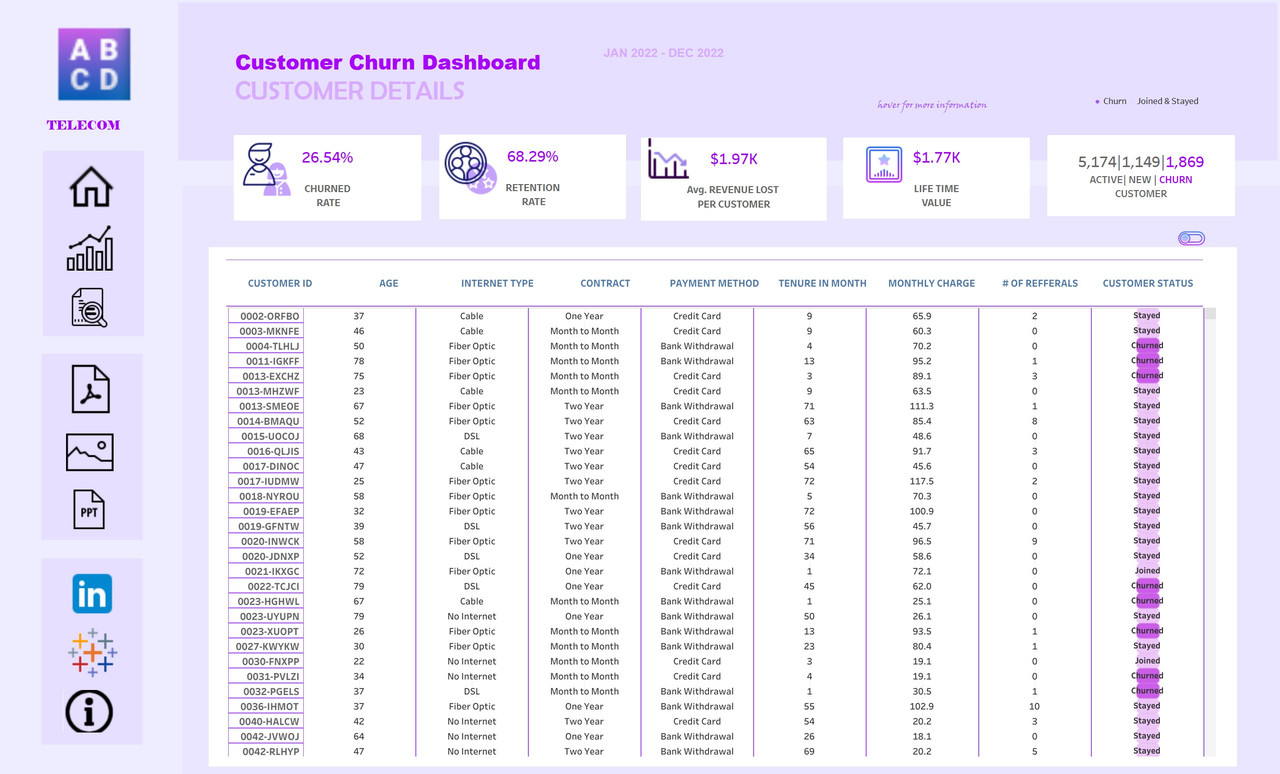The width and height of the screenshot is (1280, 774).
Task: Switch to the CUSTOMER DETAILS view
Action: coord(350,91)
